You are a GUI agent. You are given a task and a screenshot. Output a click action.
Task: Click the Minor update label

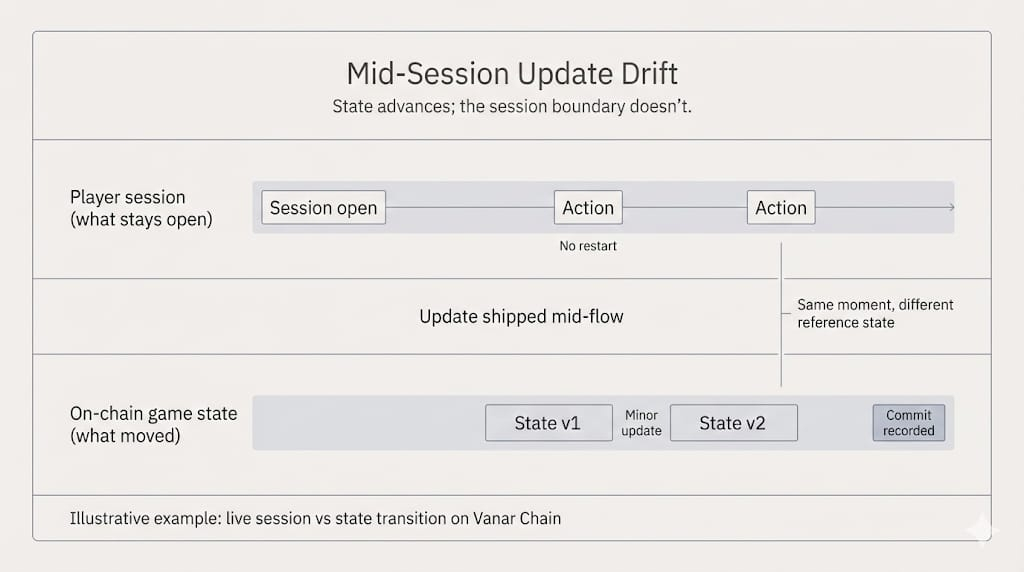pyautogui.click(x=641, y=423)
